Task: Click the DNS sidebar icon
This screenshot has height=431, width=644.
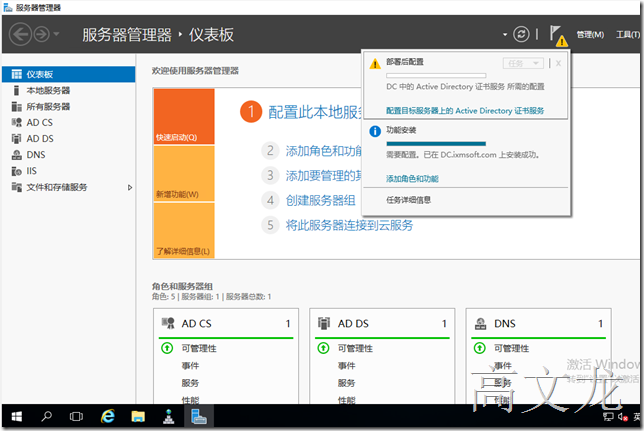Action: coord(16,155)
